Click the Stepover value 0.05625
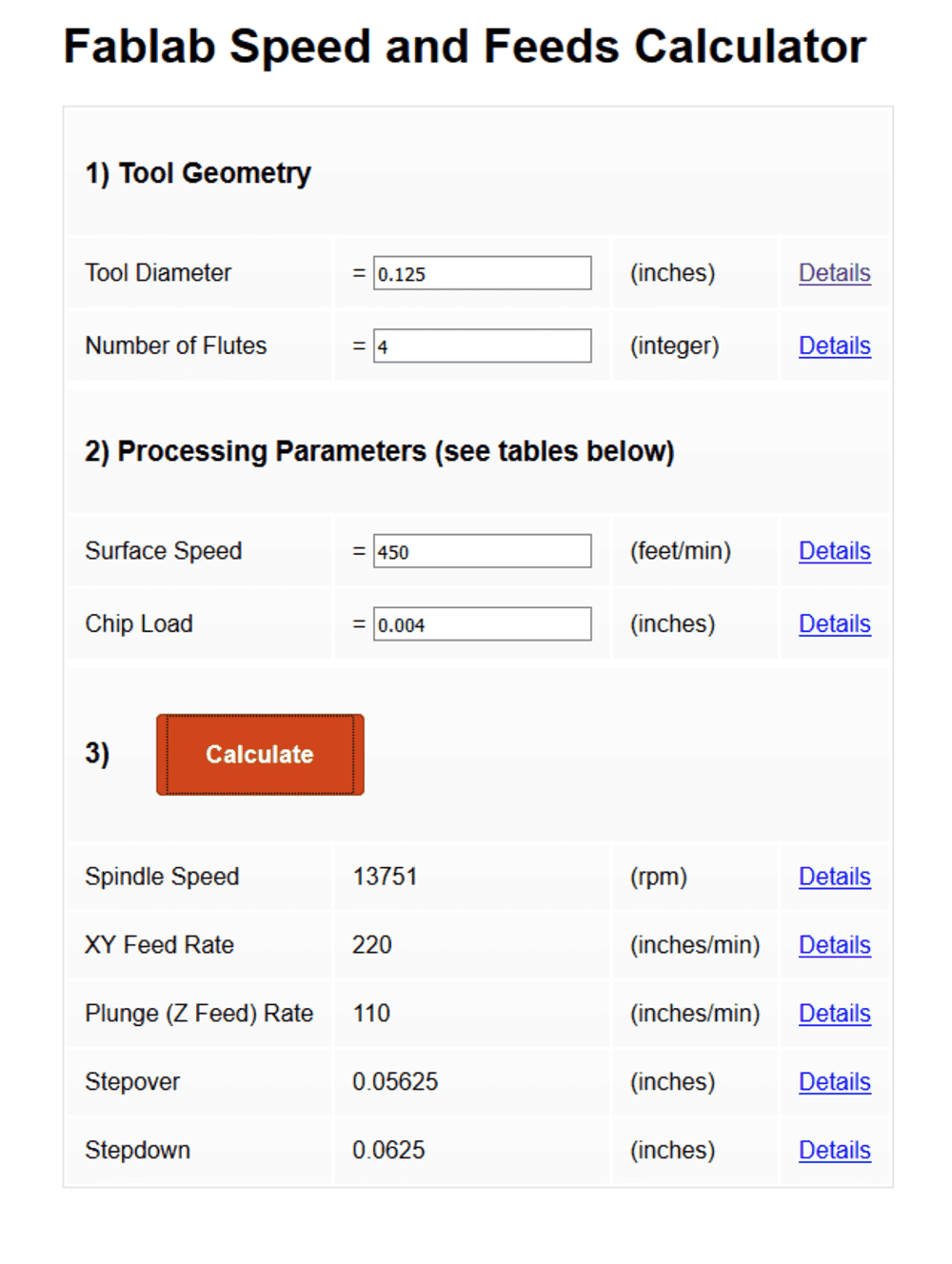This screenshot has height=1264, width=952. point(395,1082)
